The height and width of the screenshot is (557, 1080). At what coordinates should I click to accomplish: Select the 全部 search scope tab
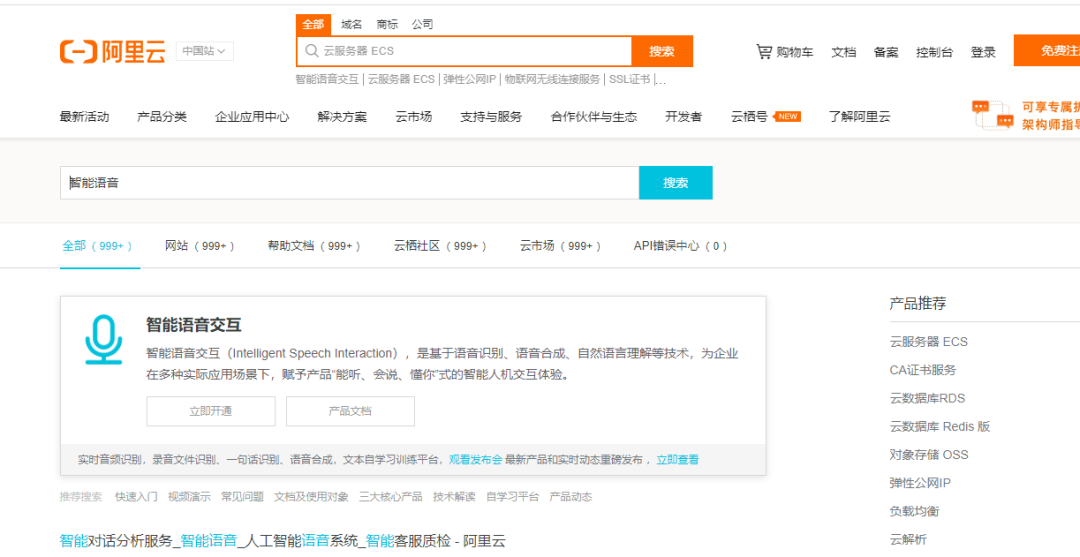pyautogui.click(x=313, y=25)
